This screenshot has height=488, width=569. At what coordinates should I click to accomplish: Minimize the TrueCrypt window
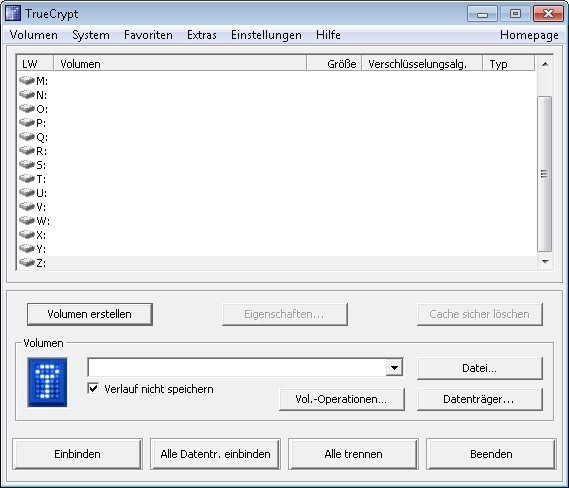(x=482, y=14)
